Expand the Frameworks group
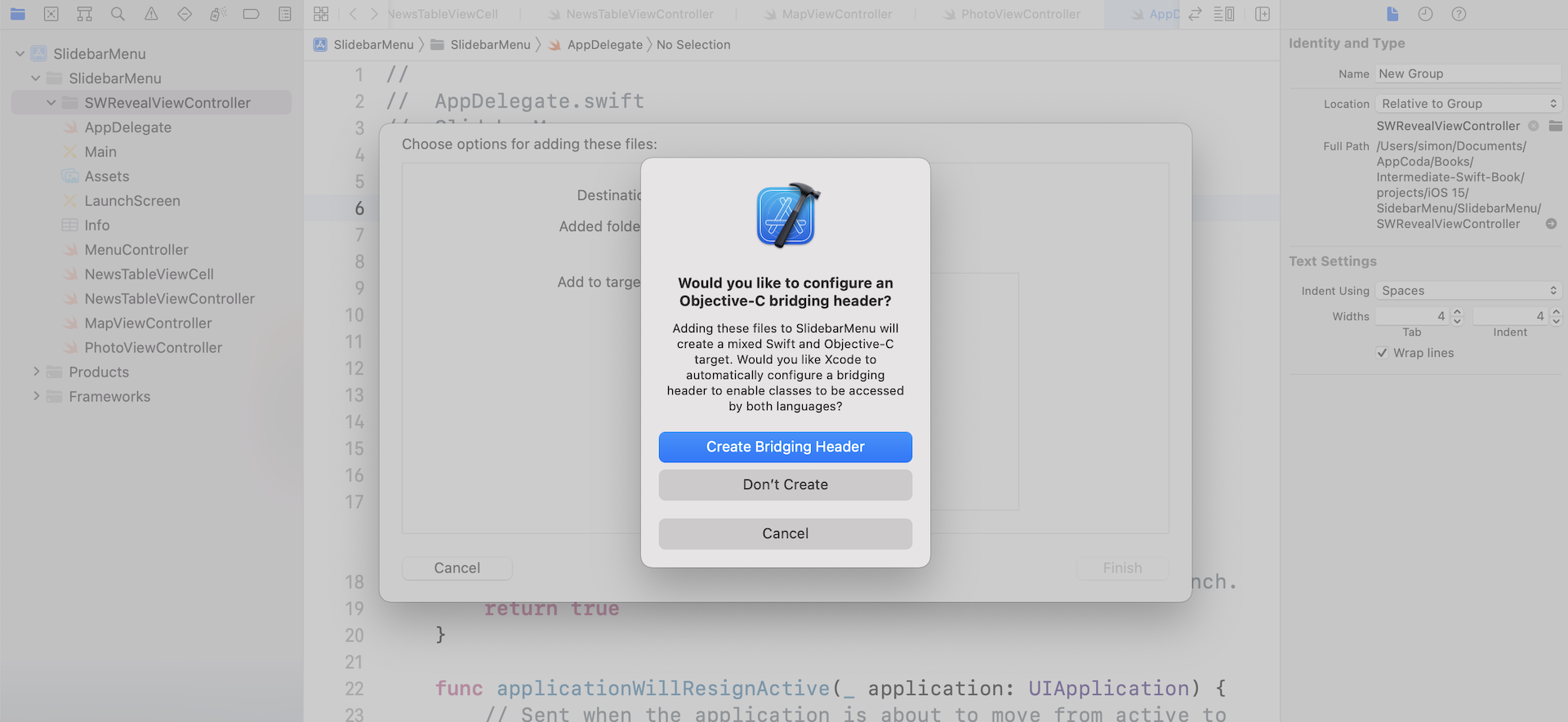 pyautogui.click(x=36, y=396)
